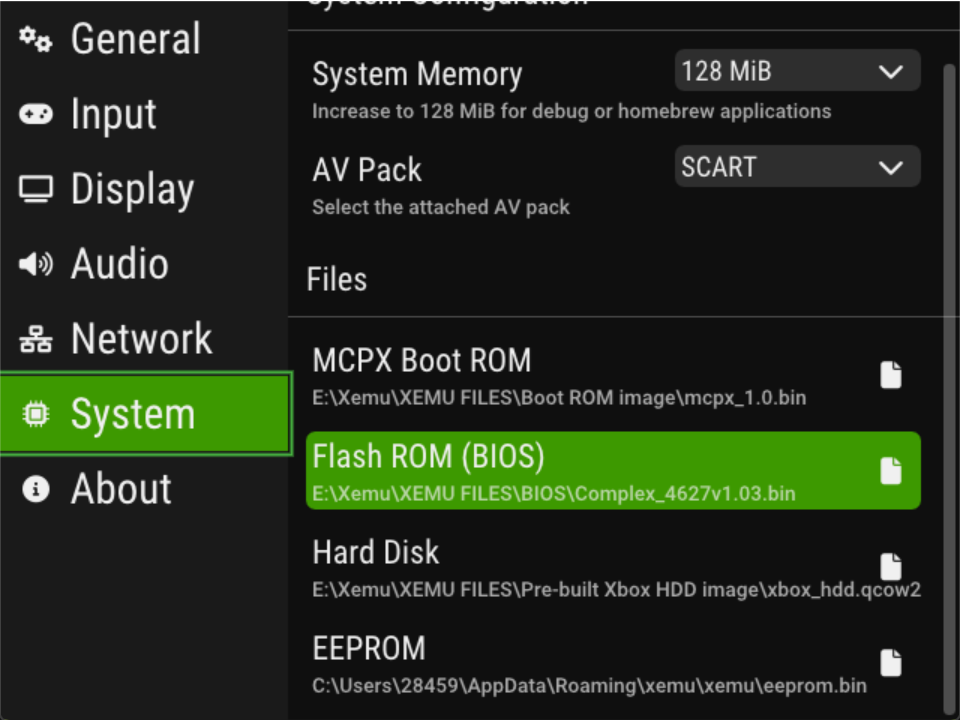Click the AV Pack label
This screenshot has height=720, width=960.
tap(367, 170)
